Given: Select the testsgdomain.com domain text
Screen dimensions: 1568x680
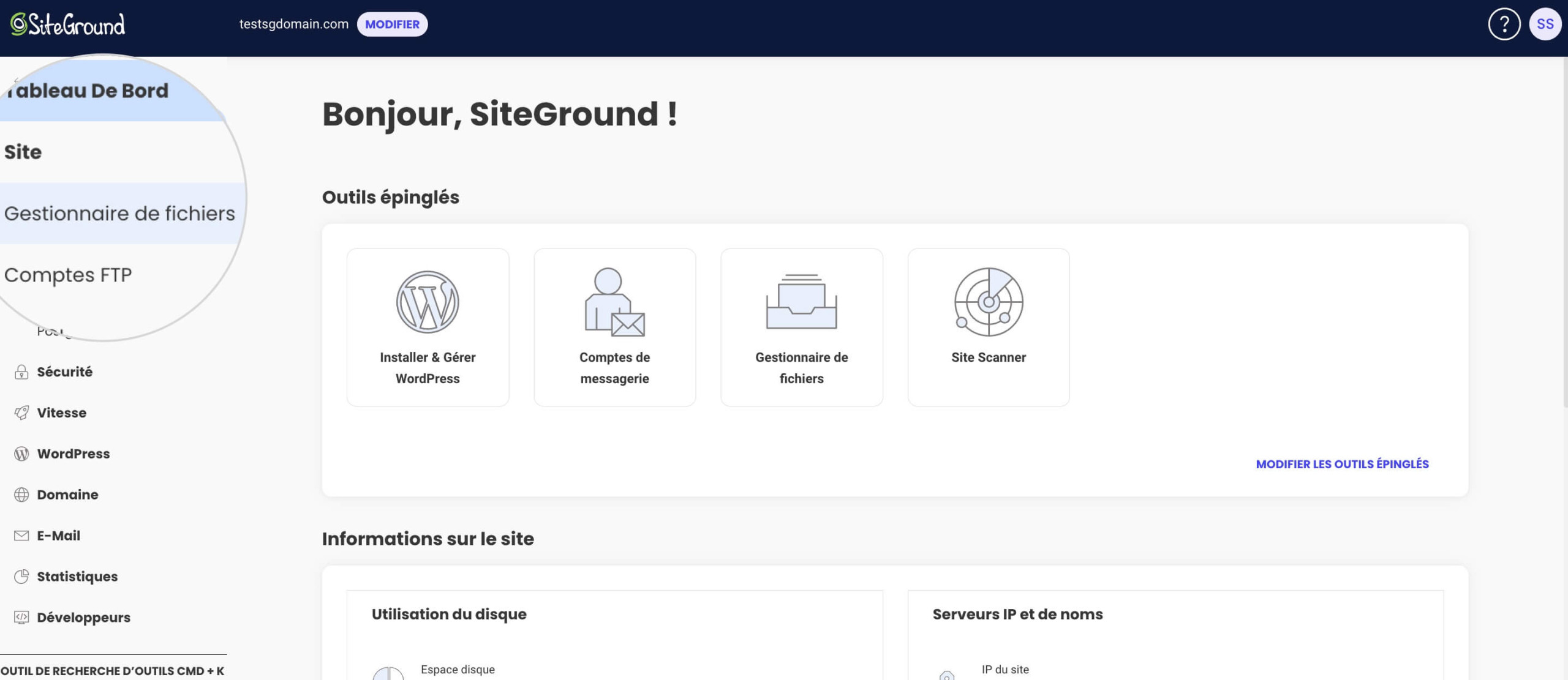Looking at the screenshot, I should pyautogui.click(x=293, y=24).
